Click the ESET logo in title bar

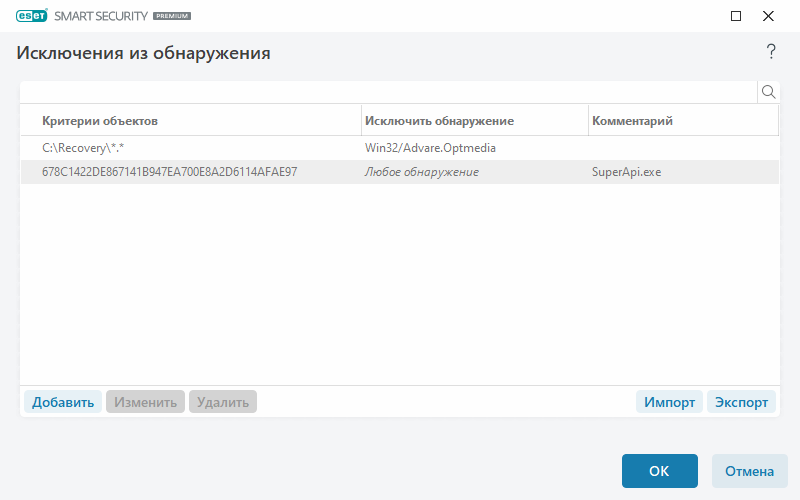coord(32,16)
